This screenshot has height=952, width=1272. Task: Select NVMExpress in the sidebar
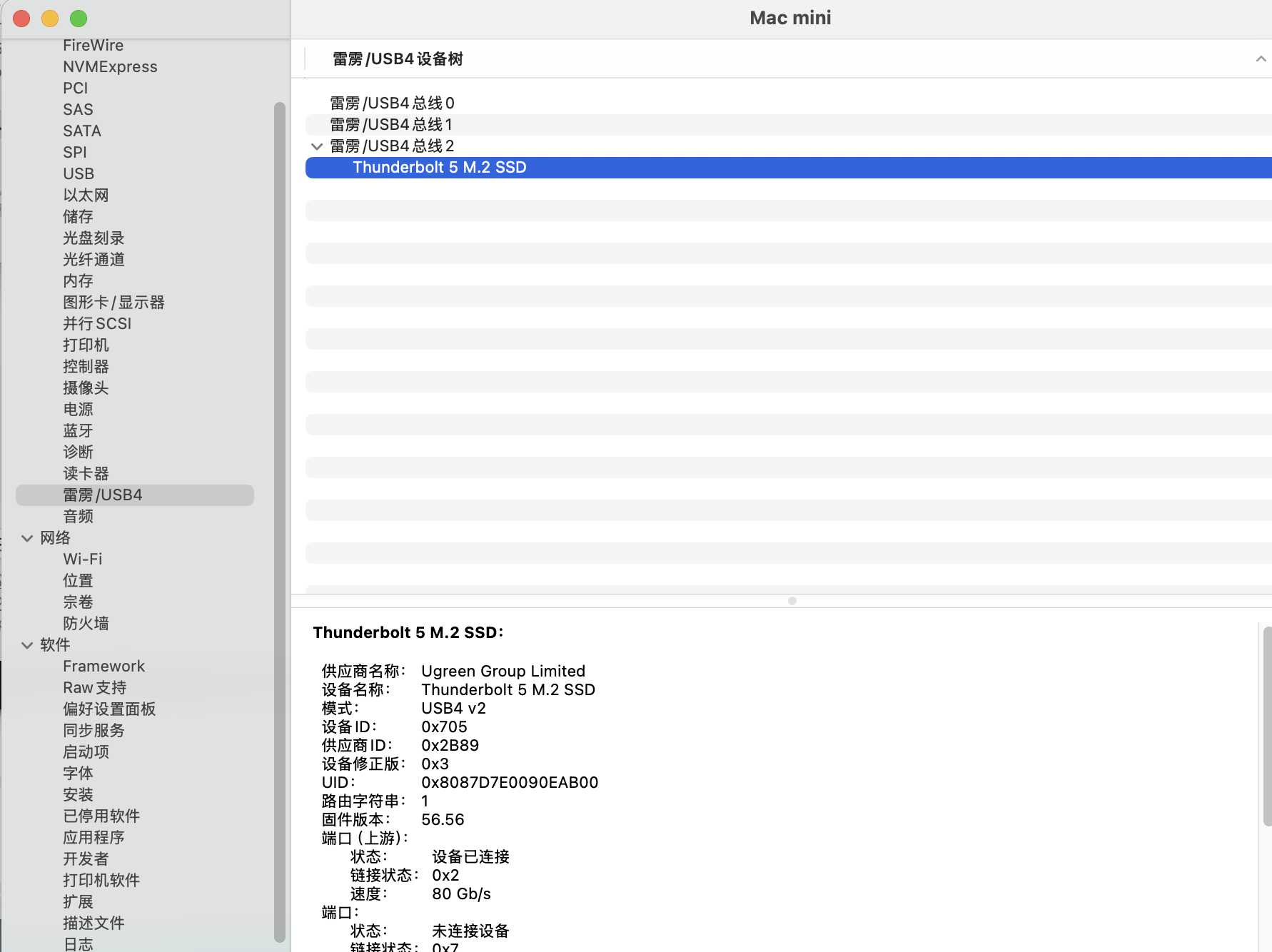pyautogui.click(x=110, y=67)
